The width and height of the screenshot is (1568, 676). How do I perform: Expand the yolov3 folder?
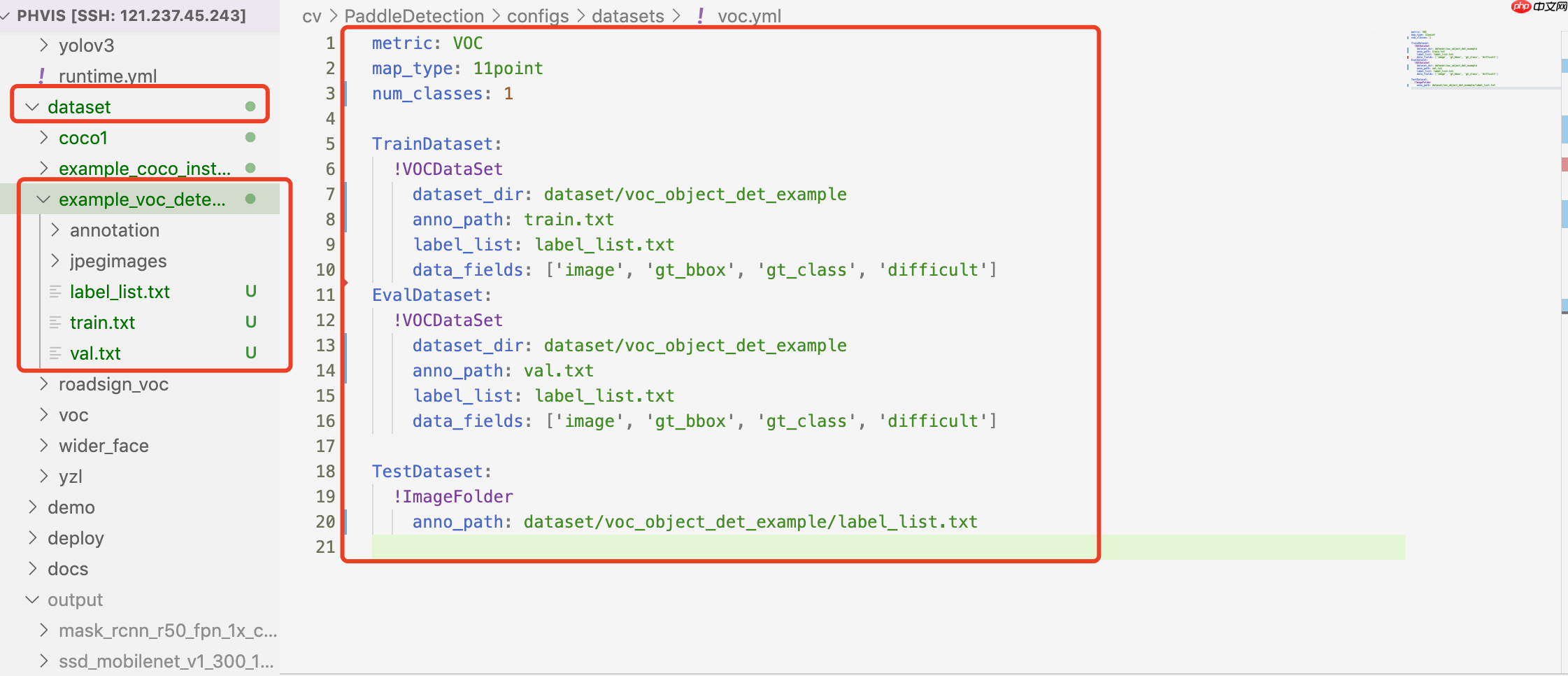(44, 45)
